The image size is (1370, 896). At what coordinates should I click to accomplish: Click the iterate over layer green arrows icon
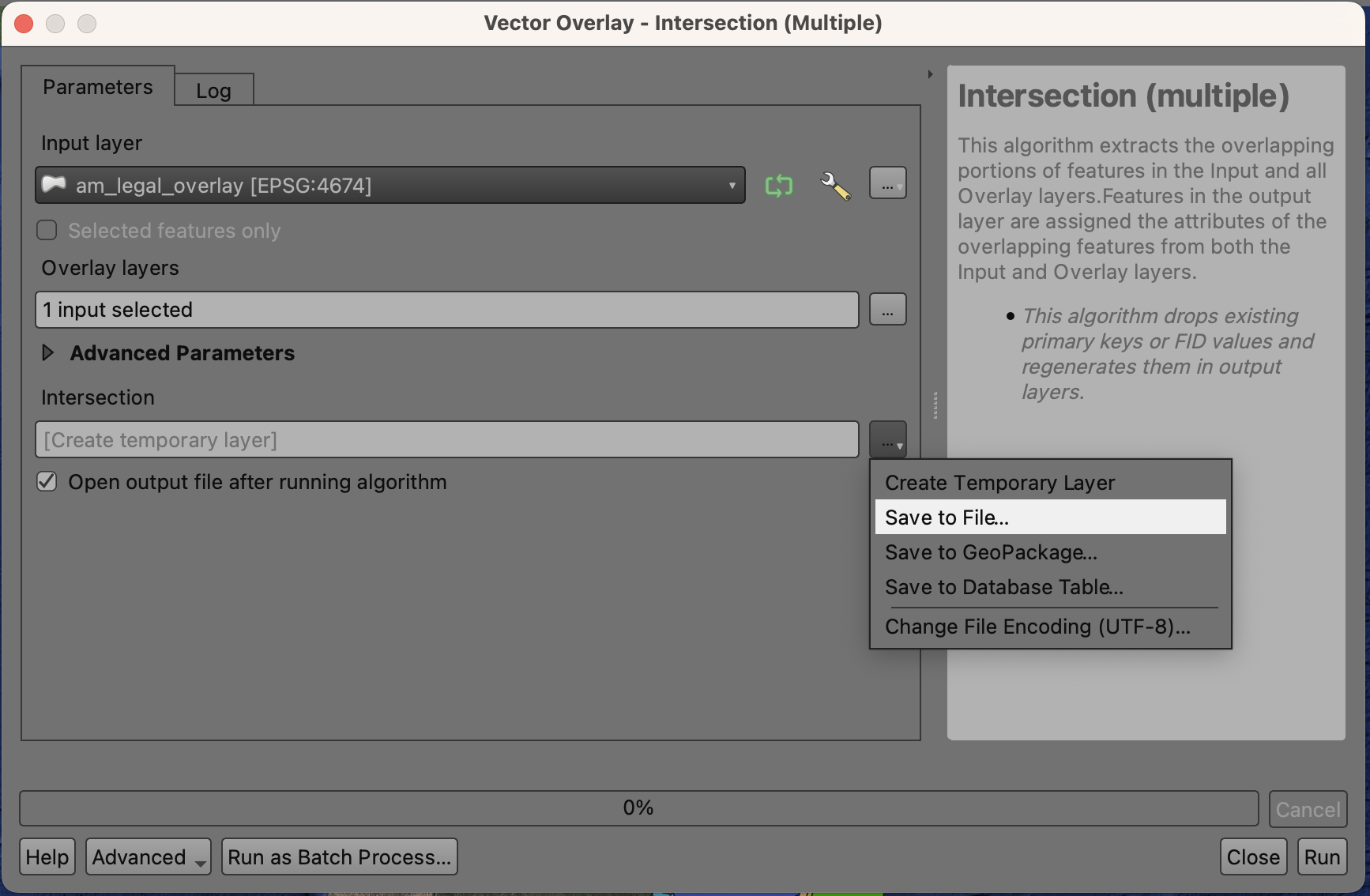pyautogui.click(x=778, y=186)
